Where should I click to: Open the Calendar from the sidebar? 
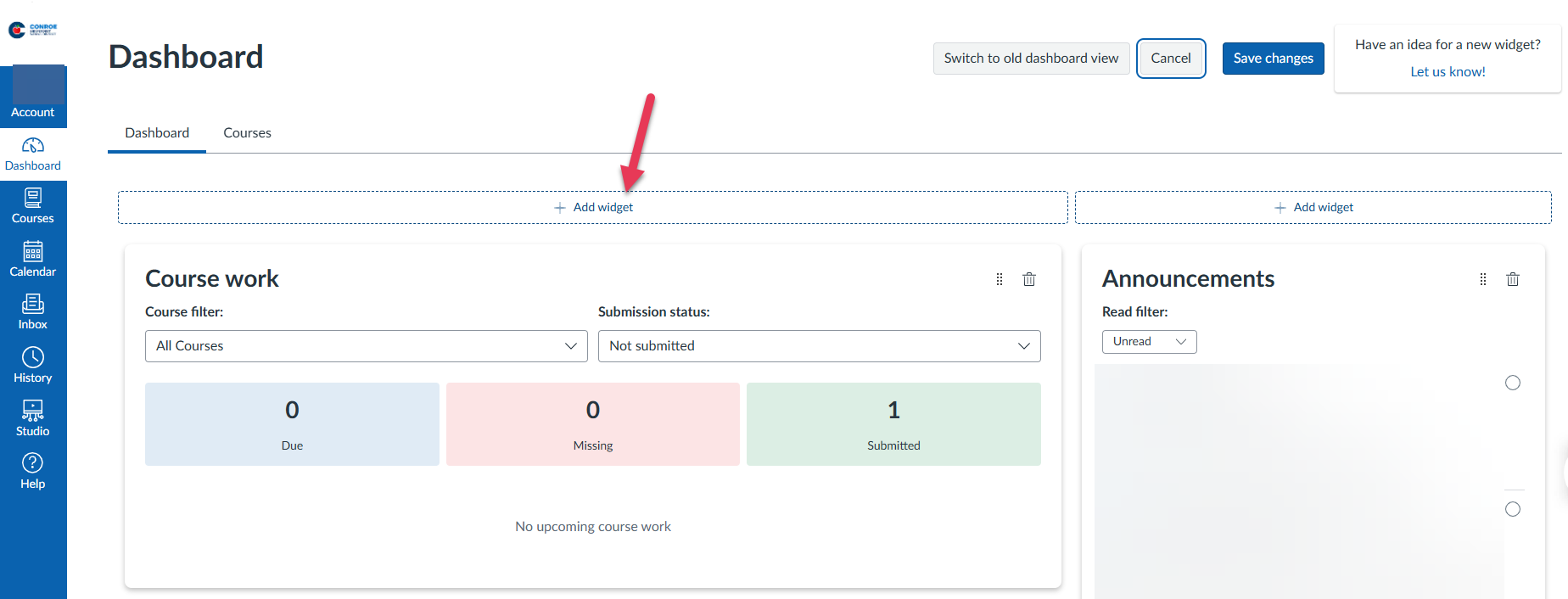point(32,259)
